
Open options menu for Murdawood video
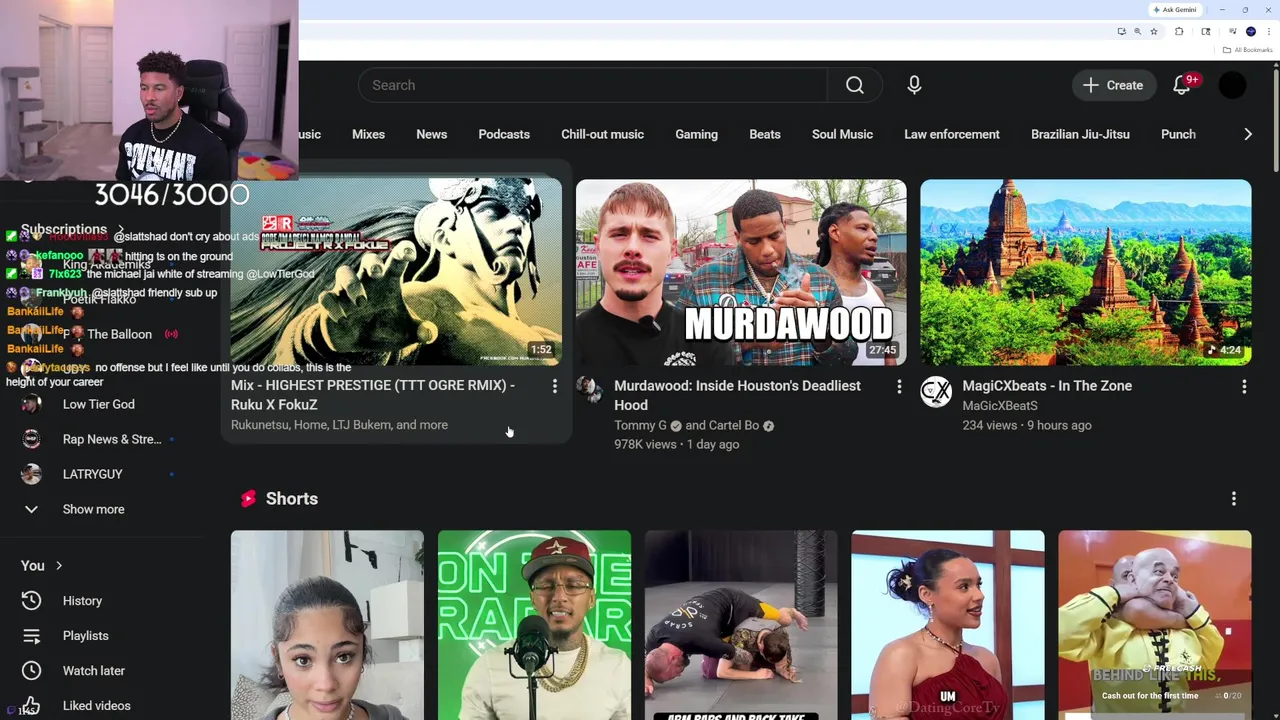click(x=899, y=386)
